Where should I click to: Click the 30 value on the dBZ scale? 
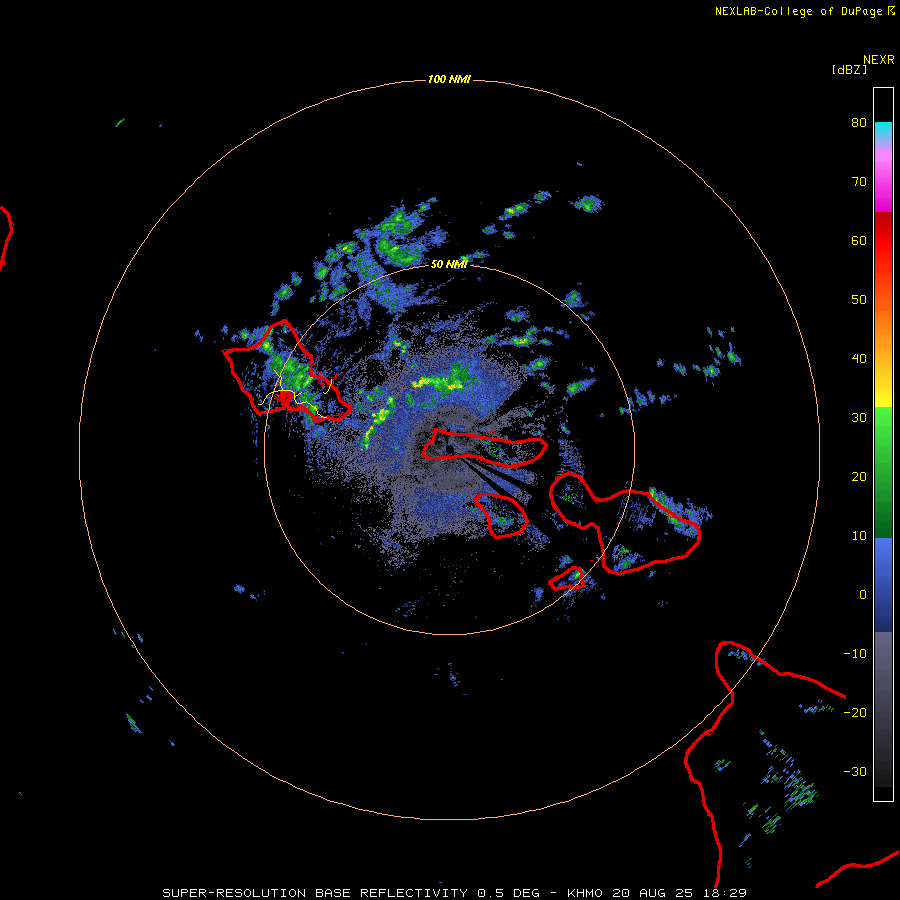click(x=859, y=418)
